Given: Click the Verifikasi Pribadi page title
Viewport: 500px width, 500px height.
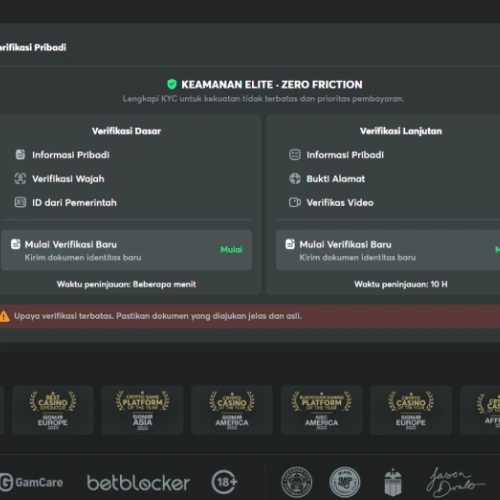Looking at the screenshot, I should pos(33,47).
